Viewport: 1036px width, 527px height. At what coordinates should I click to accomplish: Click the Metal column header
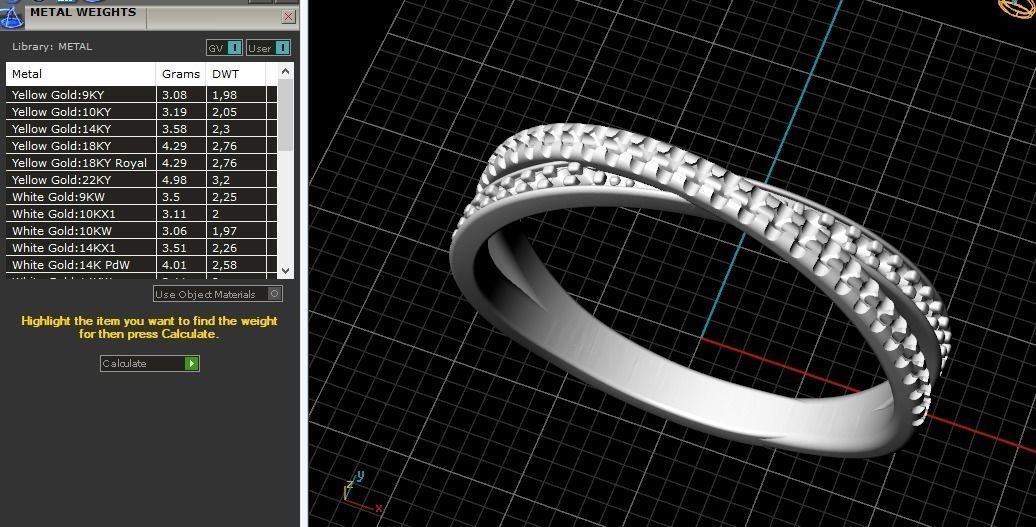pos(81,74)
